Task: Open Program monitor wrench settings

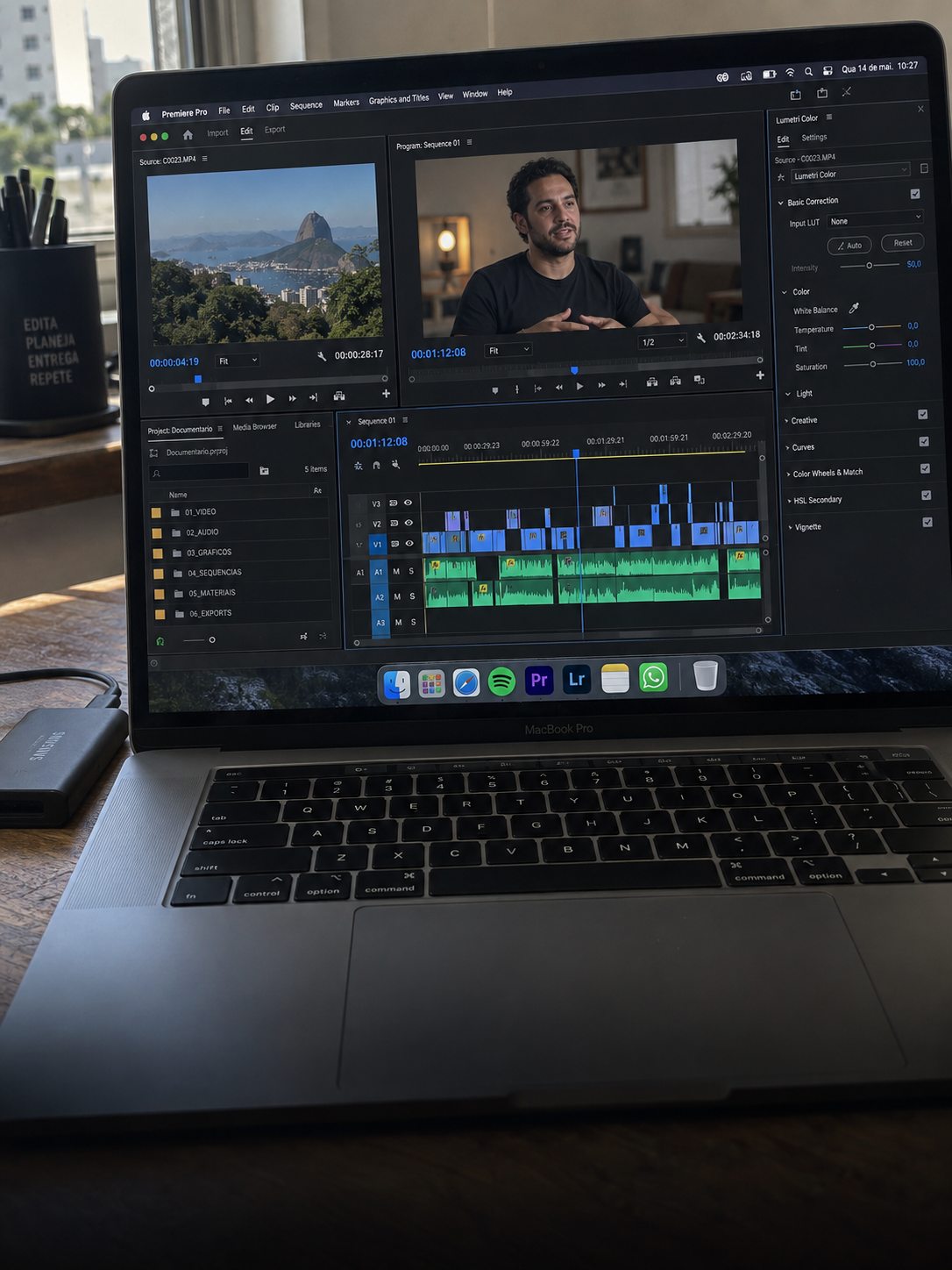Action: (x=701, y=338)
